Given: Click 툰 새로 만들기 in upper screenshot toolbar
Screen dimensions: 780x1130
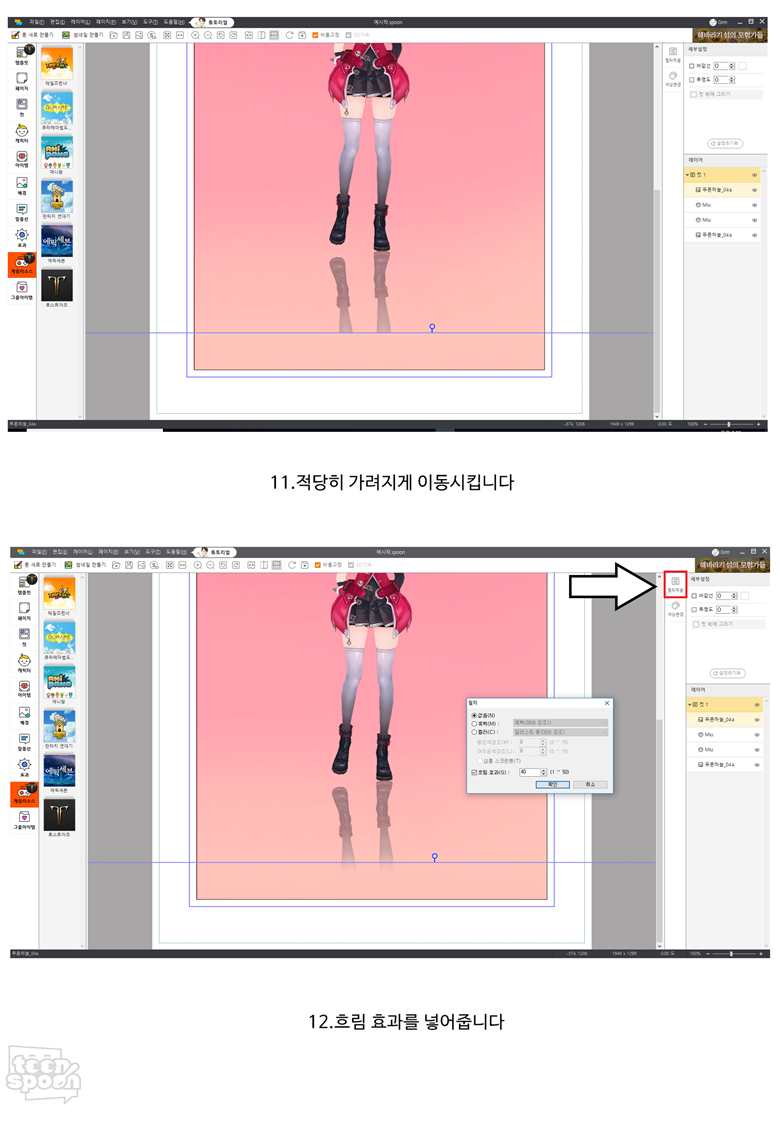Looking at the screenshot, I should (32, 35).
